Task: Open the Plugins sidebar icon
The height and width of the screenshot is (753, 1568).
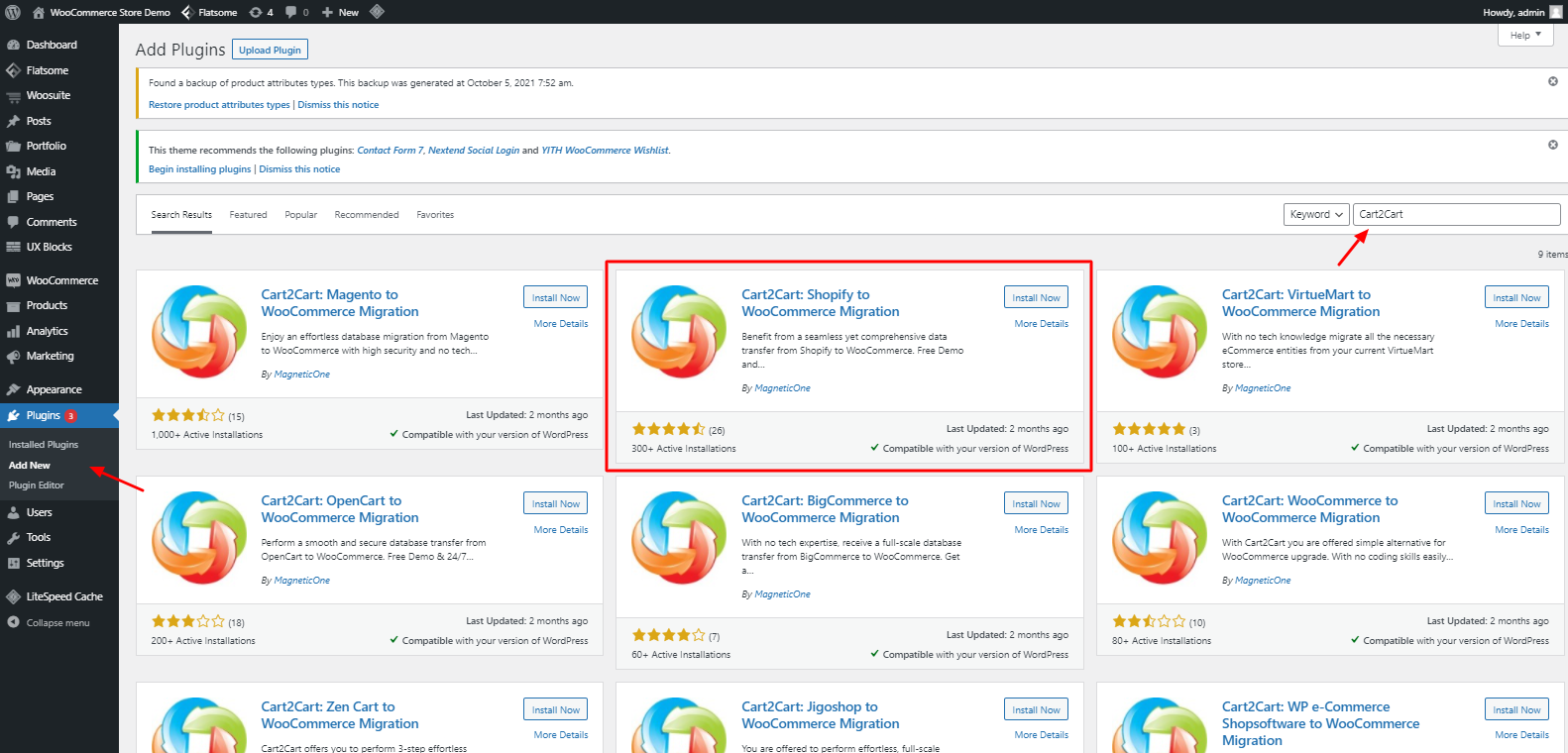Action: pos(14,415)
